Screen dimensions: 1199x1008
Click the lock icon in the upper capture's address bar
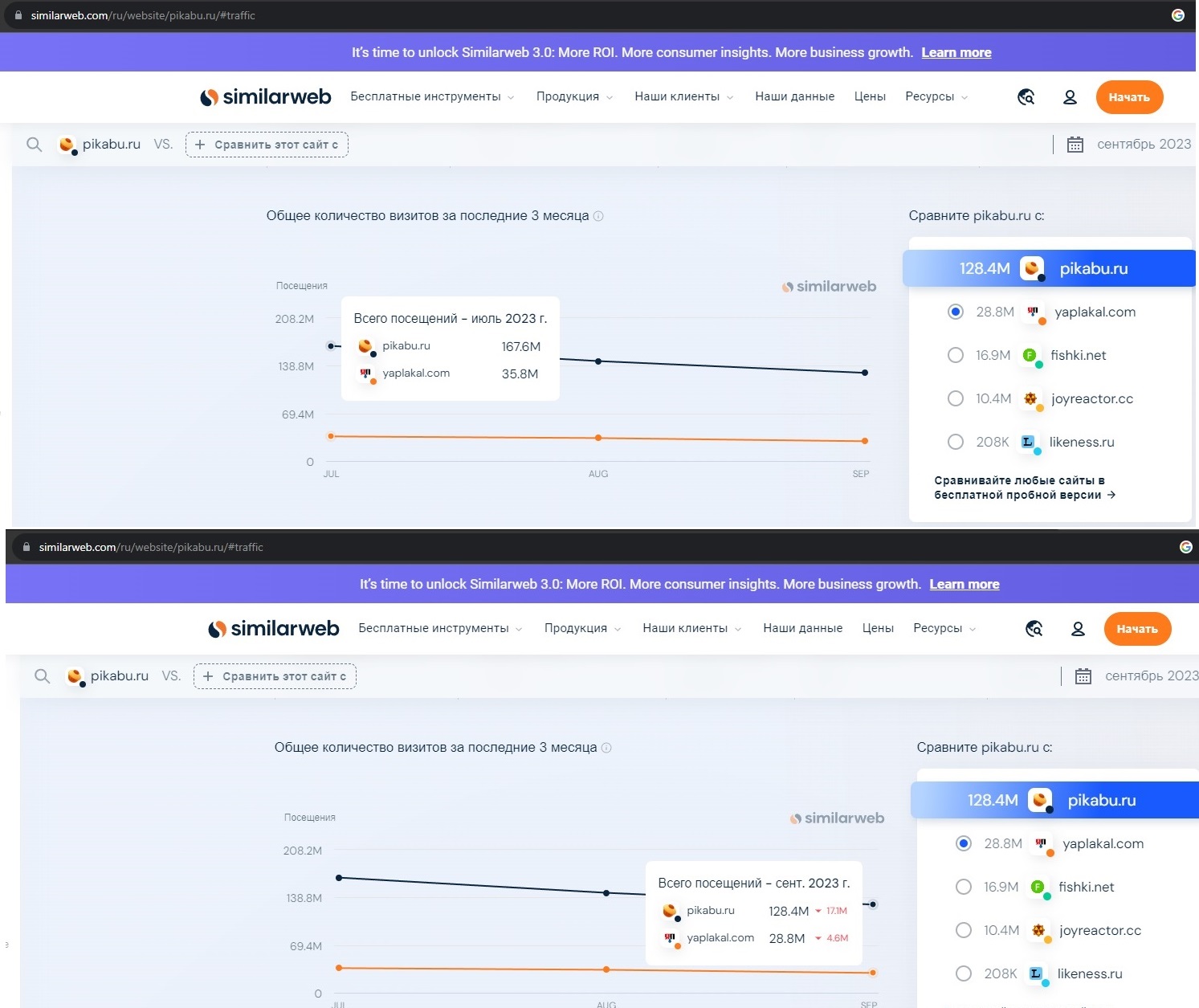coord(18,15)
